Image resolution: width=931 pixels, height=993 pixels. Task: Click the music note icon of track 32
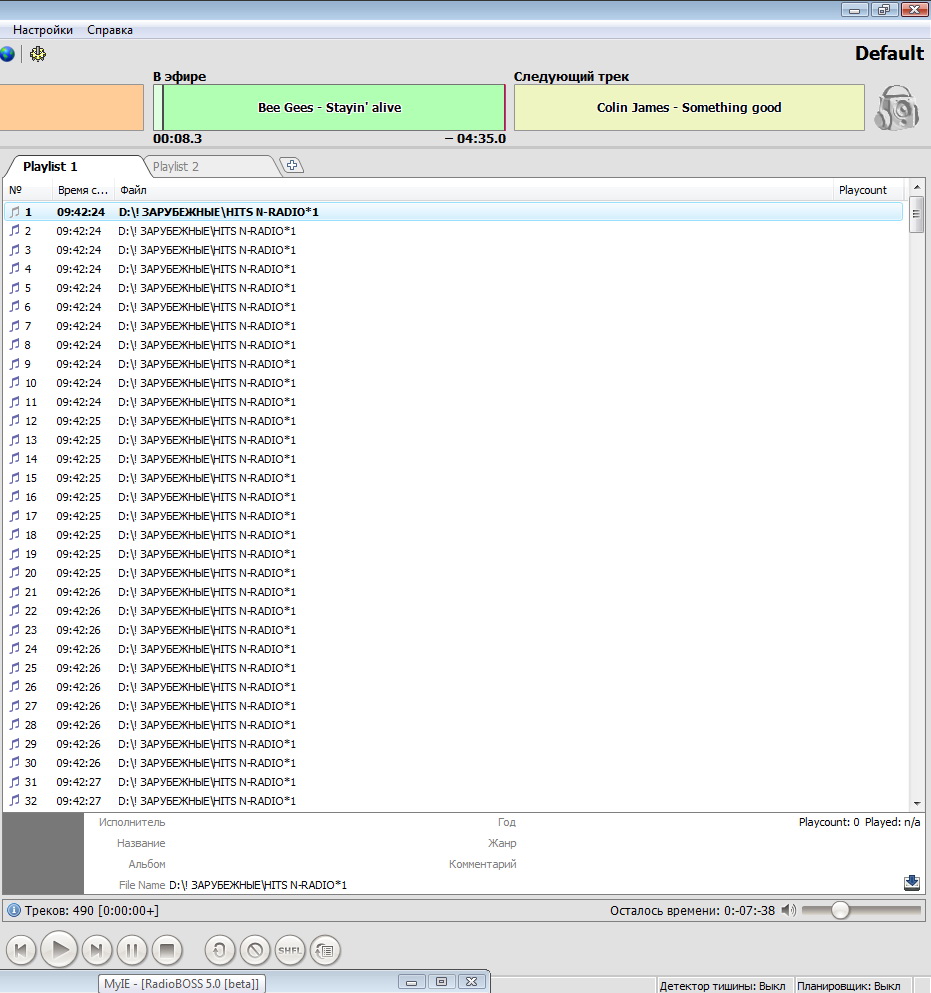coord(15,800)
